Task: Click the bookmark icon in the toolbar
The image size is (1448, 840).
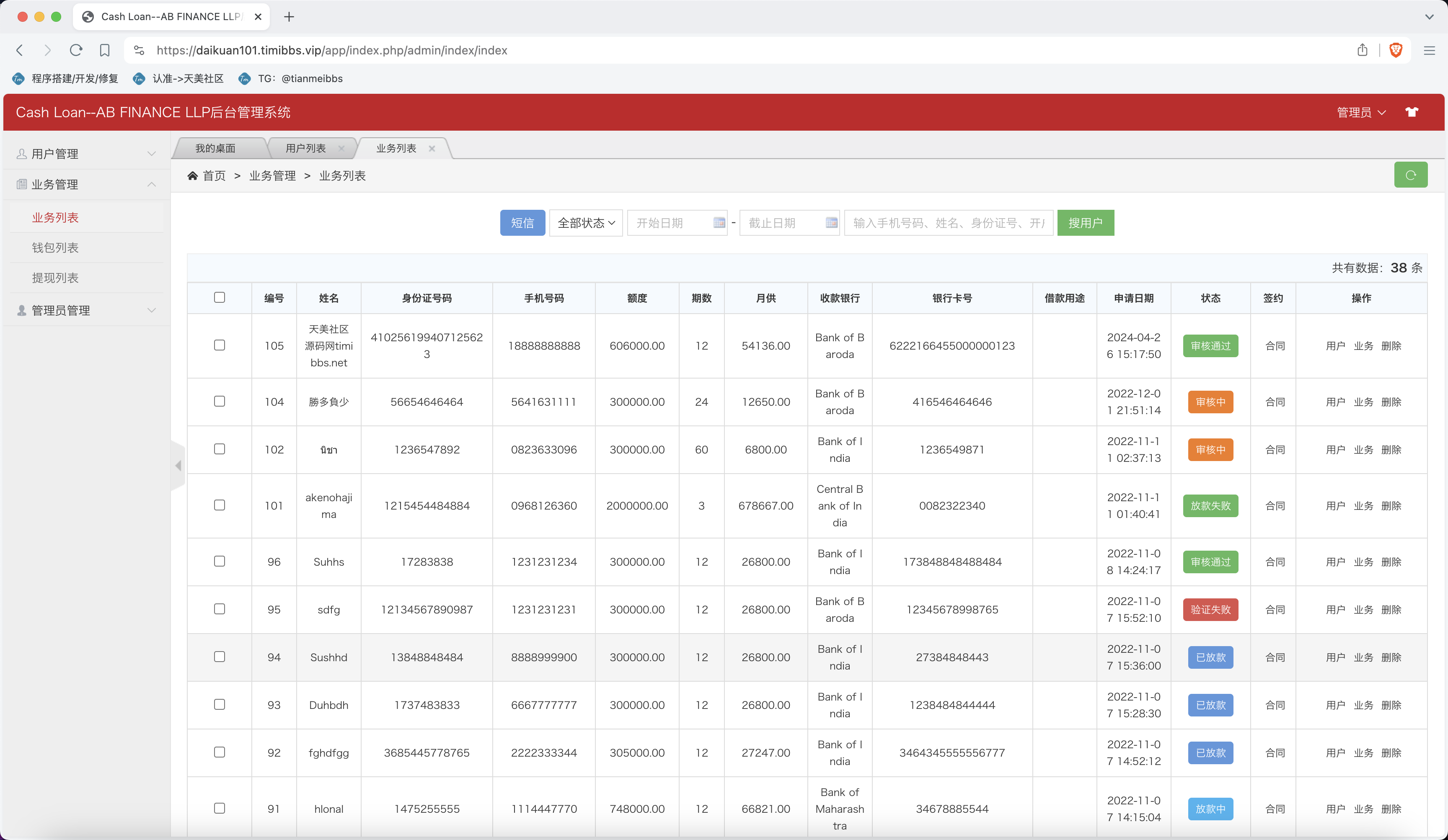Action: pos(105,51)
